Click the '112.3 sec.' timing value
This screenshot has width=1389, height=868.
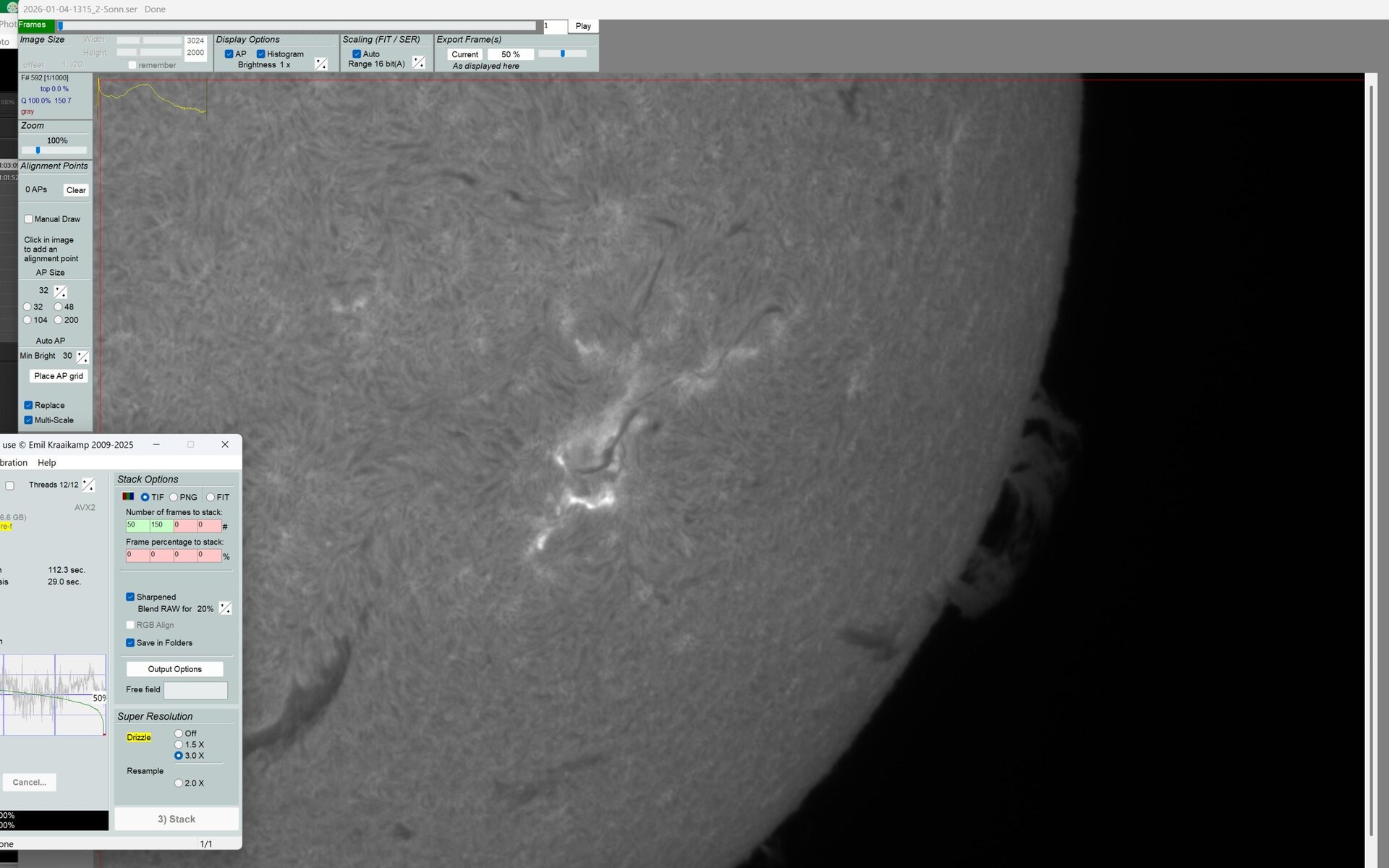click(x=67, y=570)
